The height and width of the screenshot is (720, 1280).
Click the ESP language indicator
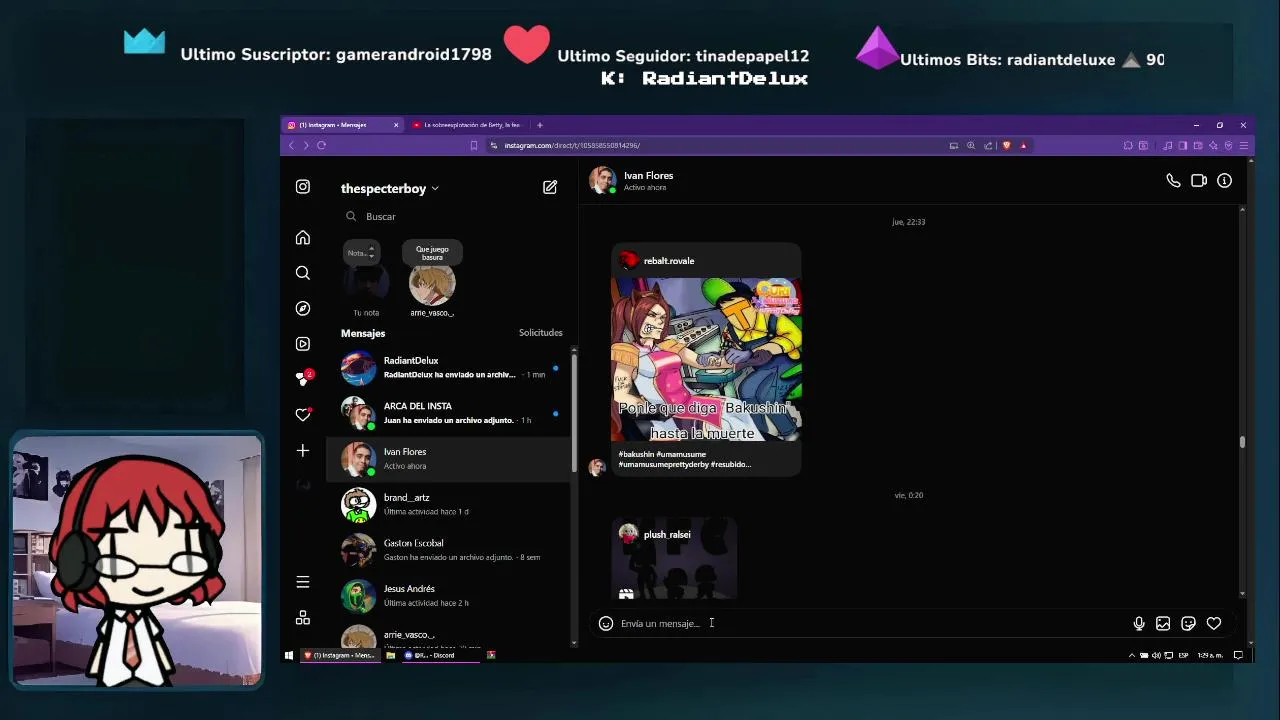tap(1184, 655)
